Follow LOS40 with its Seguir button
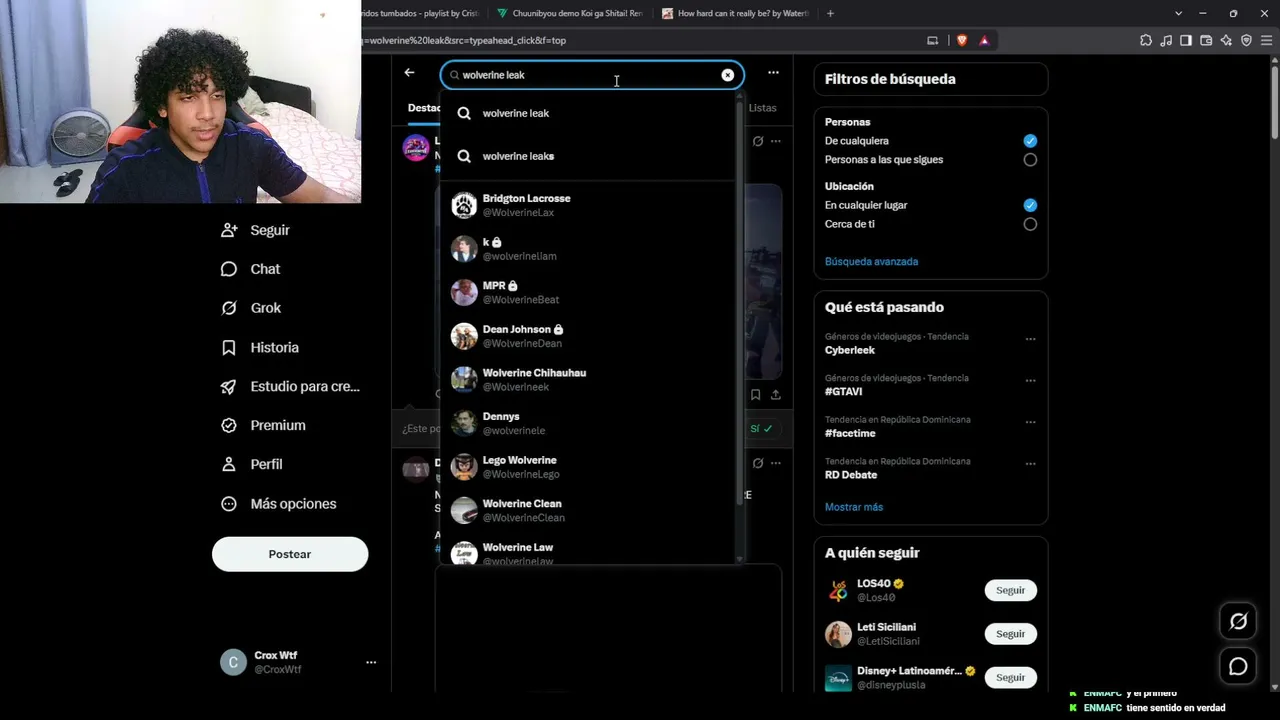This screenshot has height=720, width=1280. [x=1010, y=590]
